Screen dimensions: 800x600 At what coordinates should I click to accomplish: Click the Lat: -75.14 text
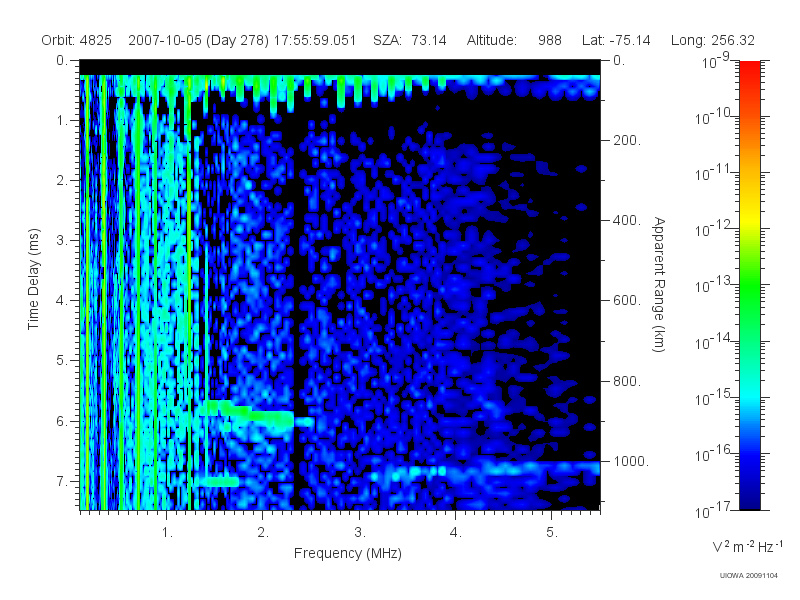pos(616,40)
